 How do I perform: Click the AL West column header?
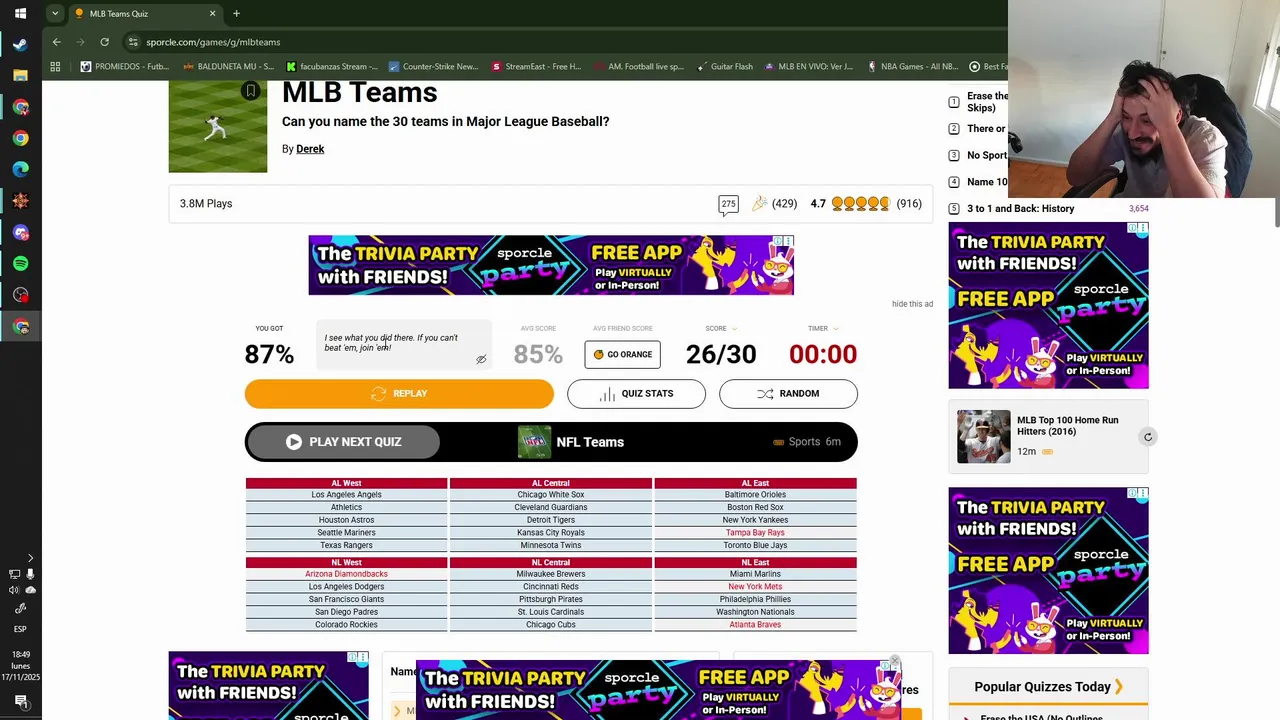pos(346,483)
